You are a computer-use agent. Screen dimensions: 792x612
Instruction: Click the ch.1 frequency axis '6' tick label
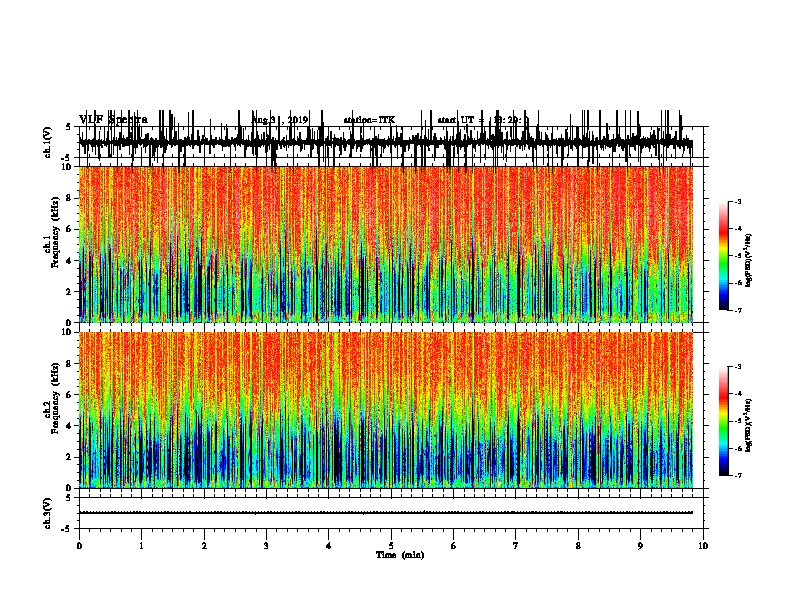[x=70, y=229]
